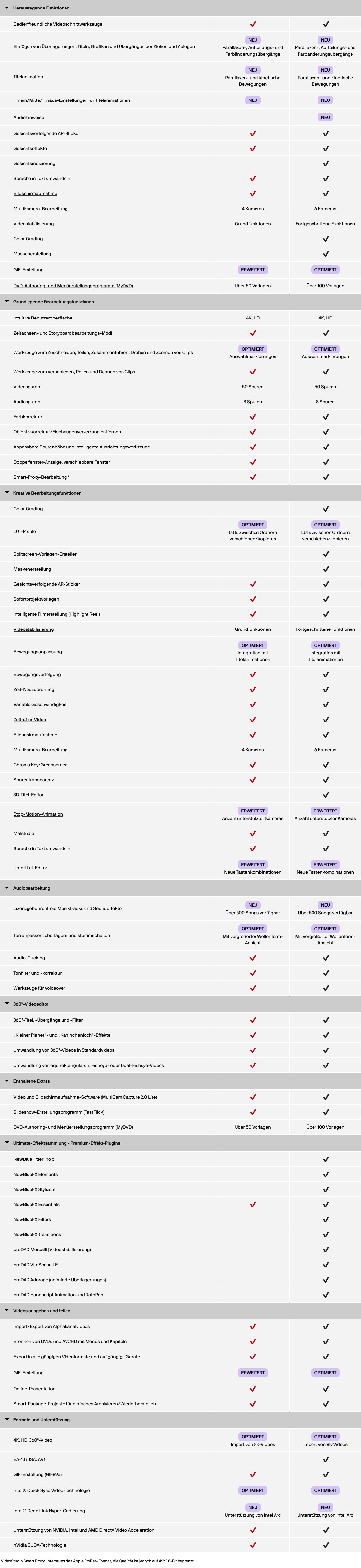
Task: Click the black check mark for NewBlue Titler Pro 5
Action: (x=326, y=1159)
